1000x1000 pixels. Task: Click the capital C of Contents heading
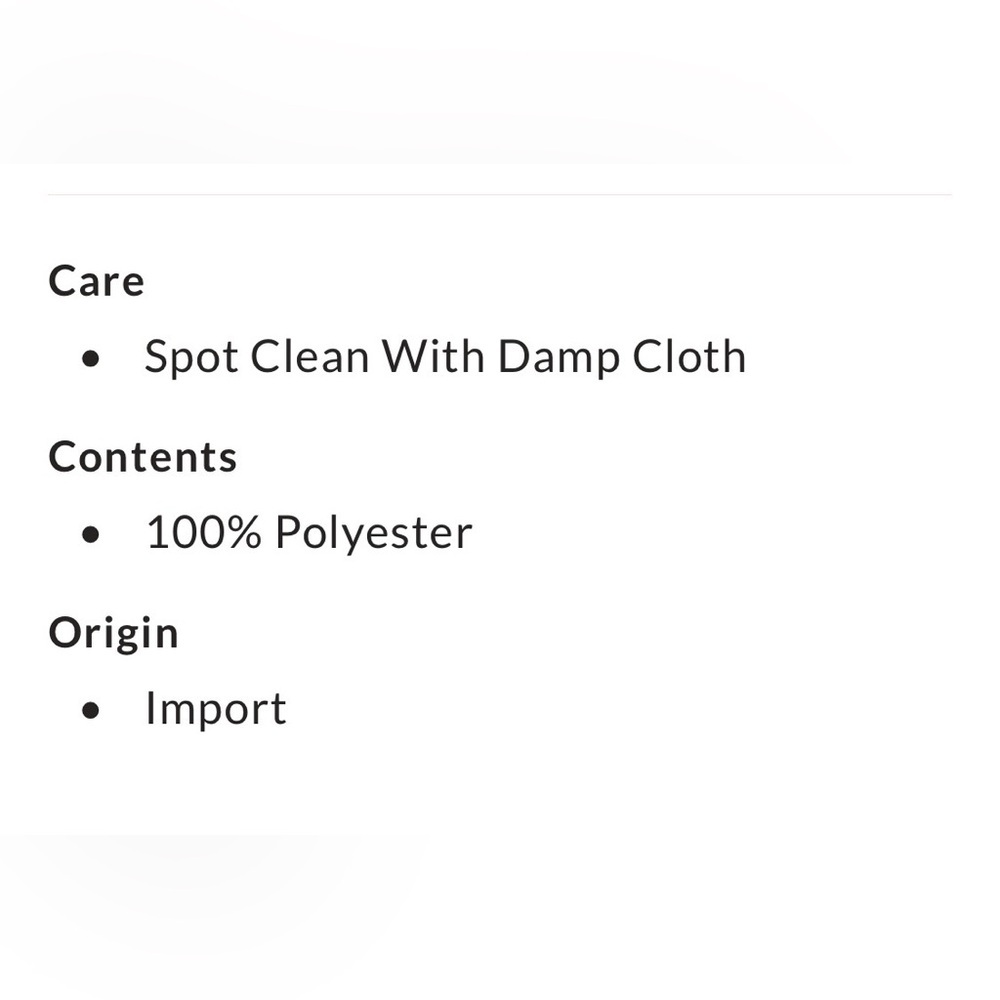point(64,457)
